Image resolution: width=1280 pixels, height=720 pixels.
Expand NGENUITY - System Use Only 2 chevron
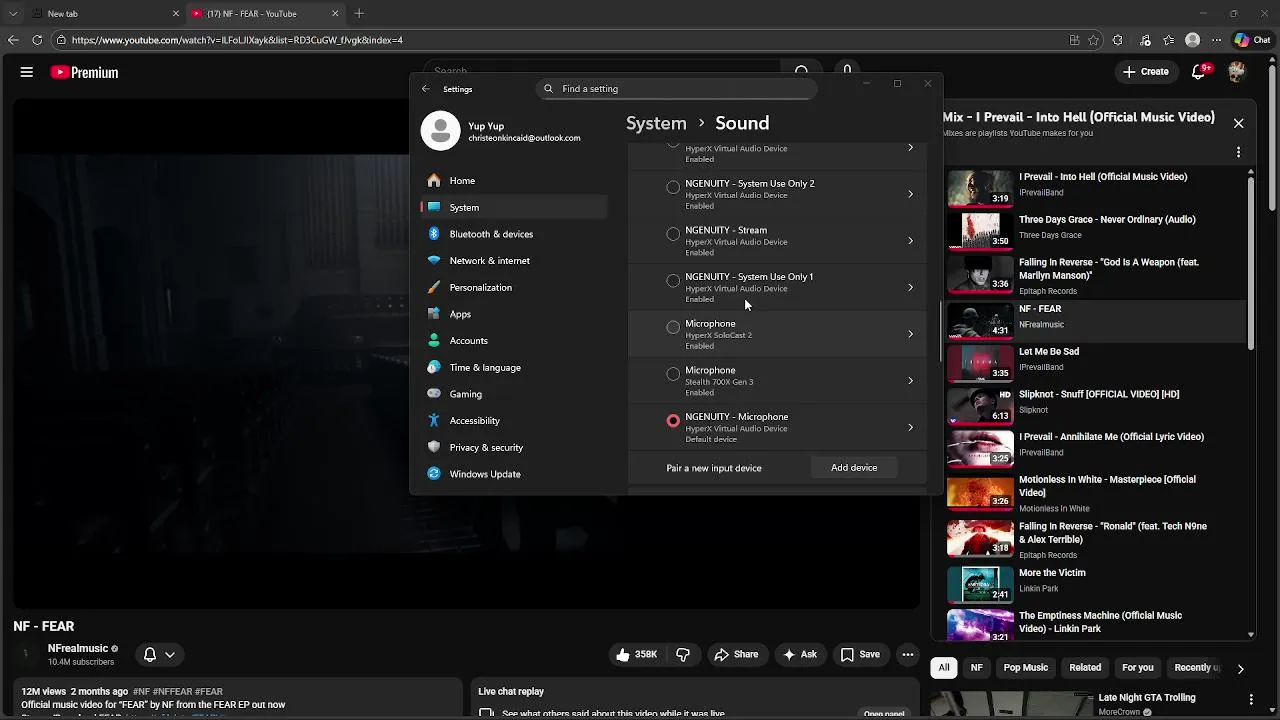910,194
